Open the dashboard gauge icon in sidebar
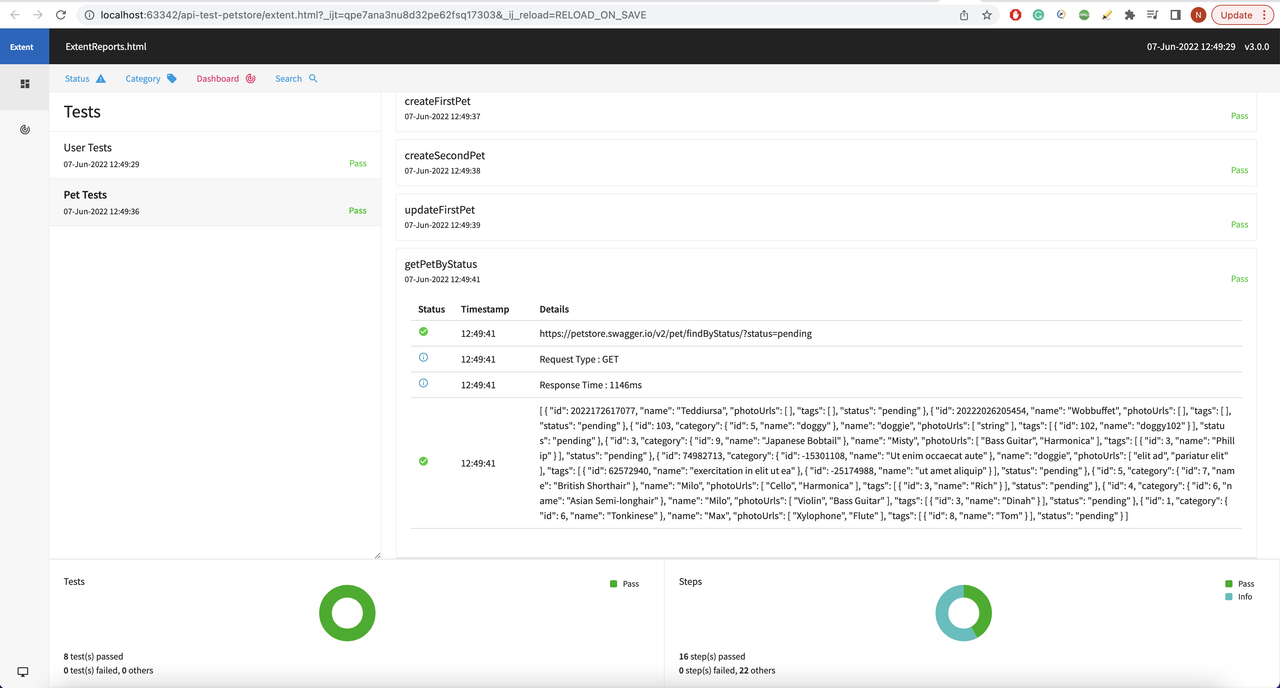 (25, 130)
